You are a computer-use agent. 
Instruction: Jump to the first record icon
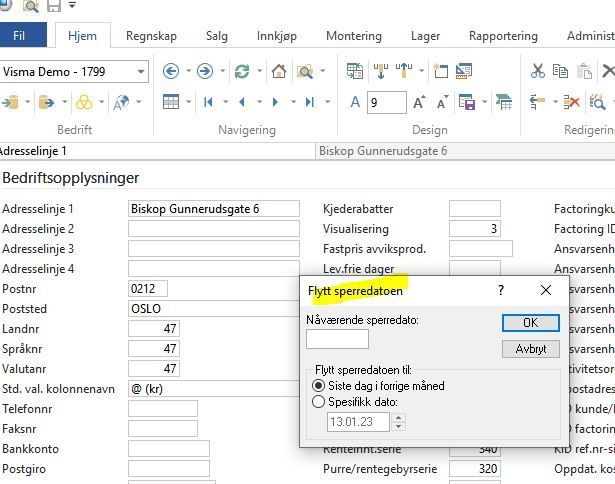click(208, 102)
